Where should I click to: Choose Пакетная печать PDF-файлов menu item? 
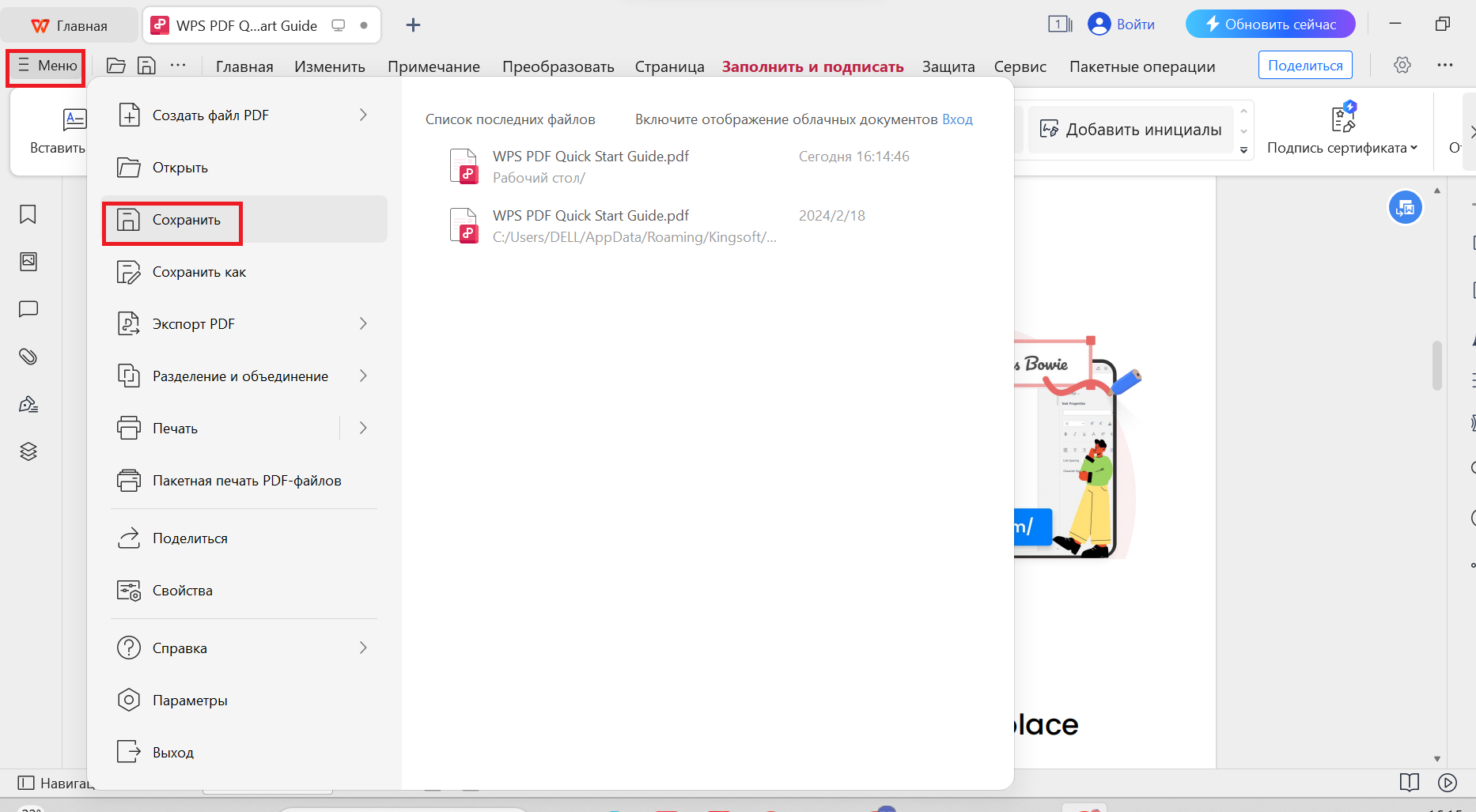244,481
